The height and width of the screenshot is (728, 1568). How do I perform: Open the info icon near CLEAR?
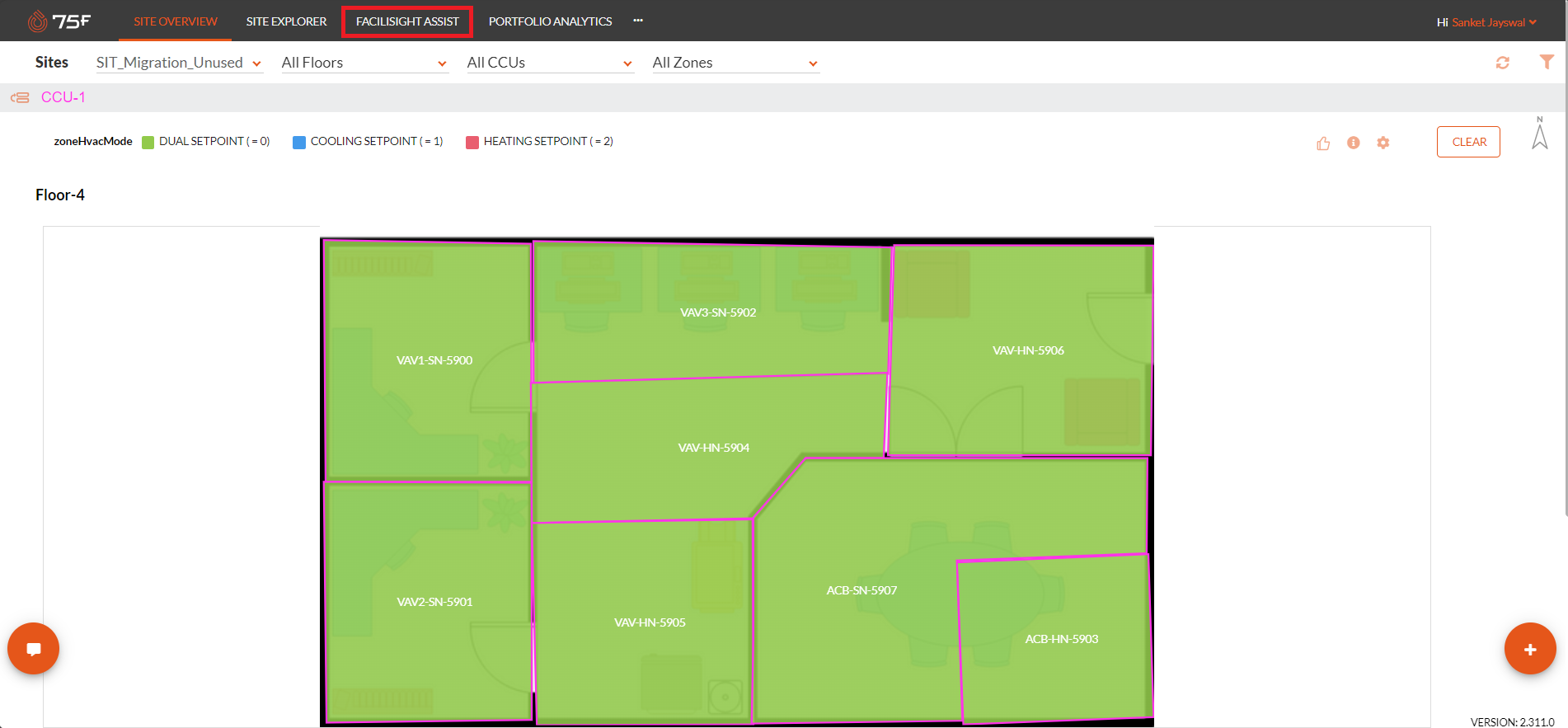[1354, 143]
